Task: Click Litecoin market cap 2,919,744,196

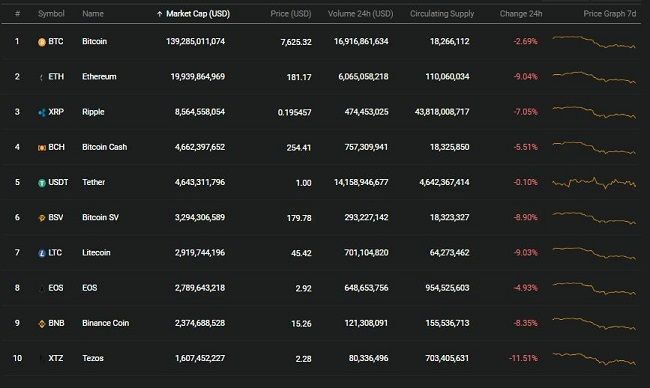Action: (x=200, y=253)
